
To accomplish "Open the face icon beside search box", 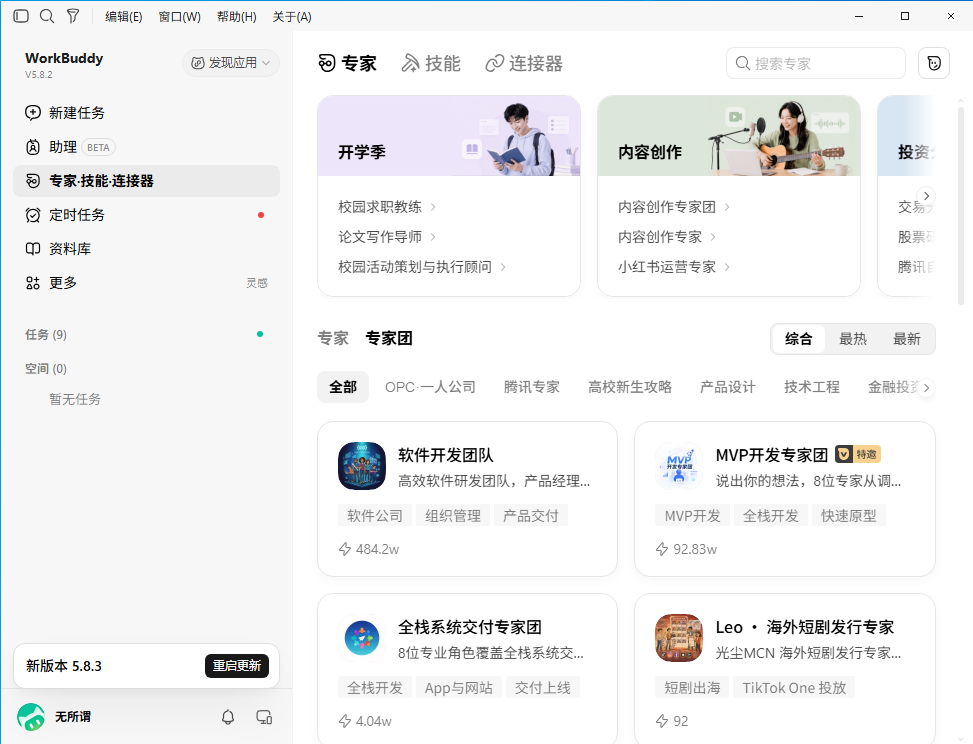I will (934, 63).
